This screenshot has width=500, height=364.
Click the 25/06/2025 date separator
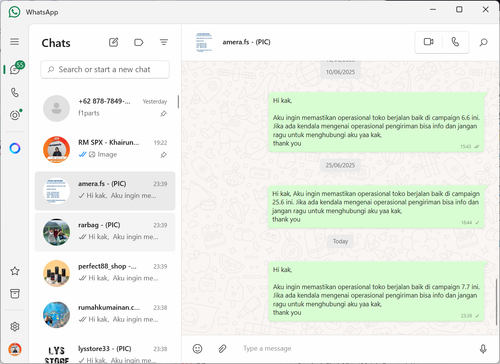pyautogui.click(x=340, y=165)
